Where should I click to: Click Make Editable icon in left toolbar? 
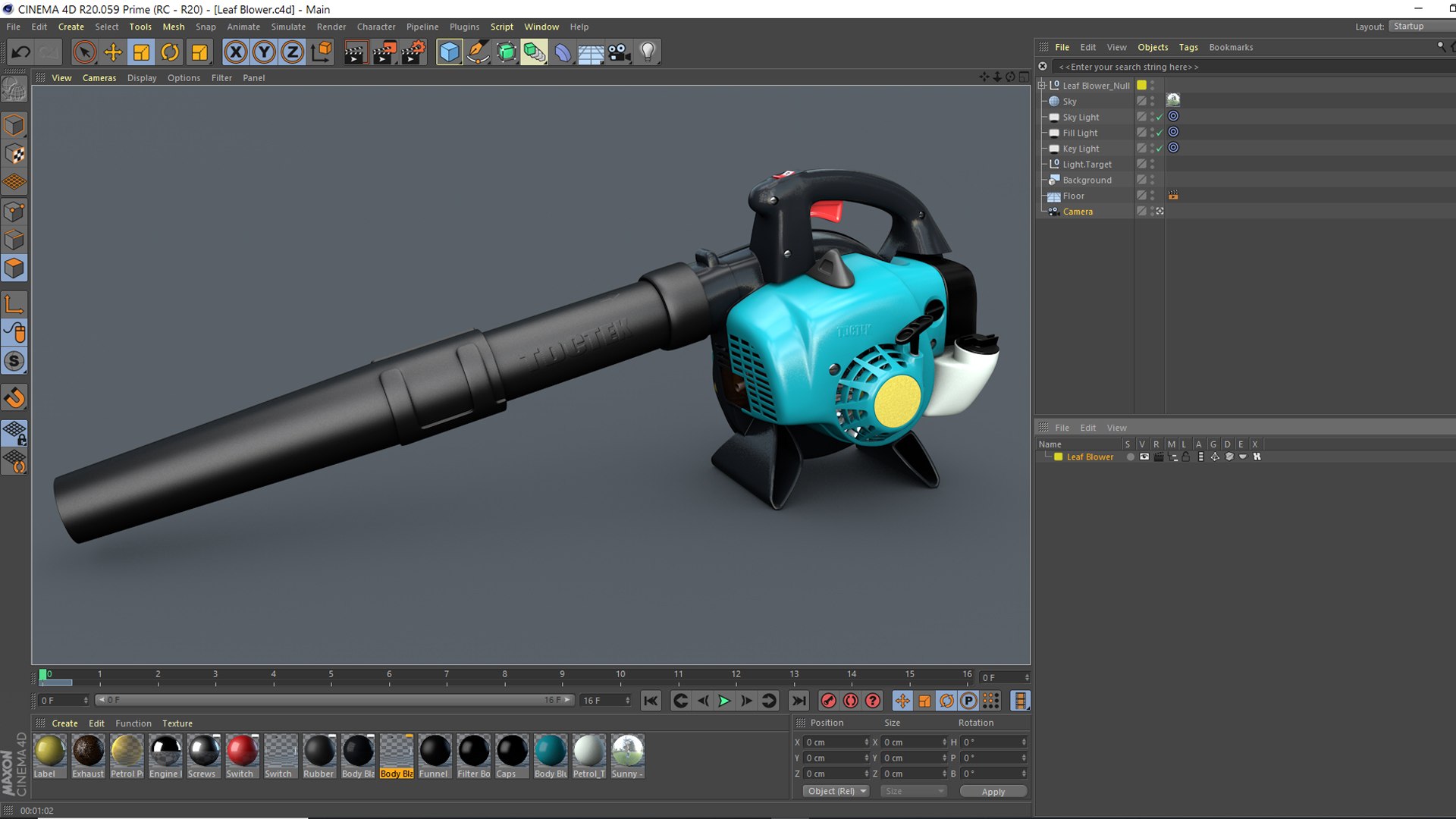coord(14,90)
